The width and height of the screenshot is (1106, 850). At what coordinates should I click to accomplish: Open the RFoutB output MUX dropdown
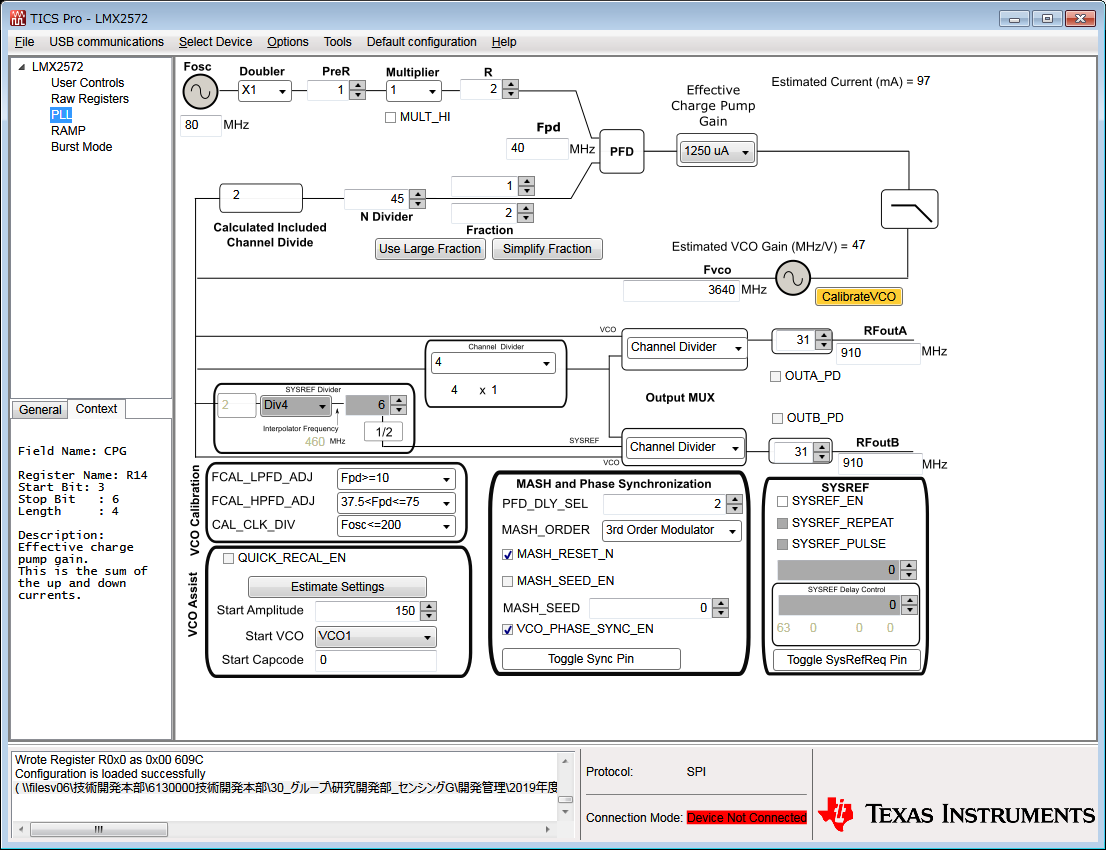(684, 447)
